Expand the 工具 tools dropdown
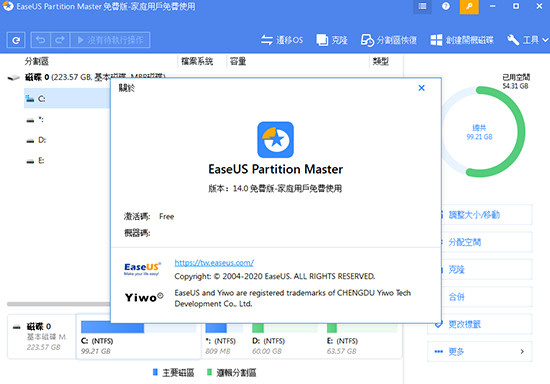The height and width of the screenshot is (384, 550). point(528,40)
